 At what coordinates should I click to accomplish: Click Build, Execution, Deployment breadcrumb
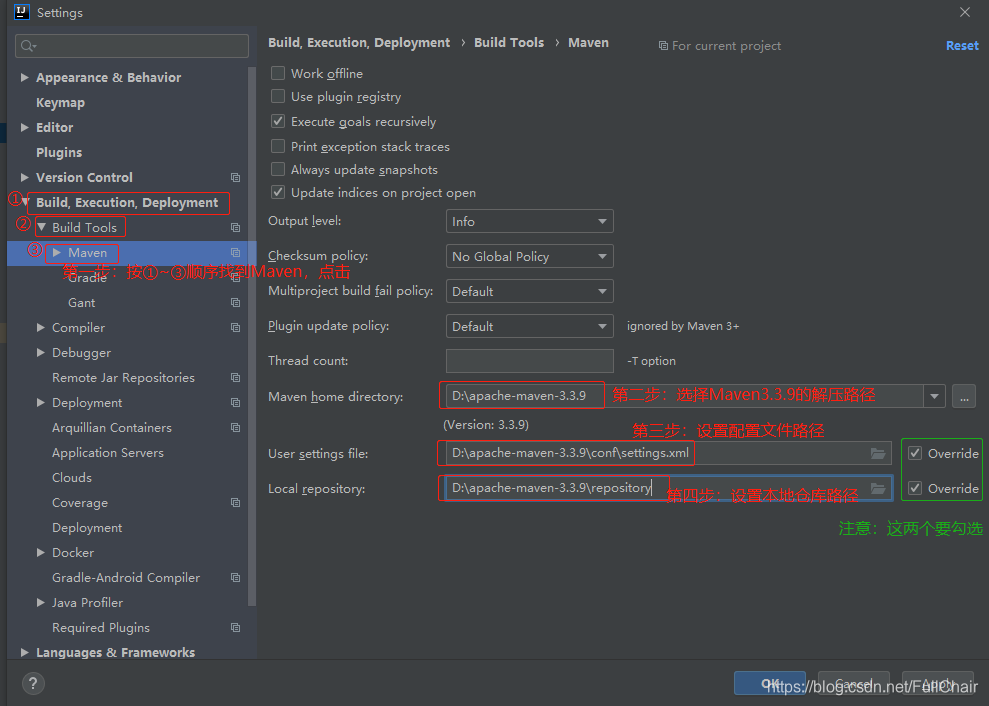359,42
